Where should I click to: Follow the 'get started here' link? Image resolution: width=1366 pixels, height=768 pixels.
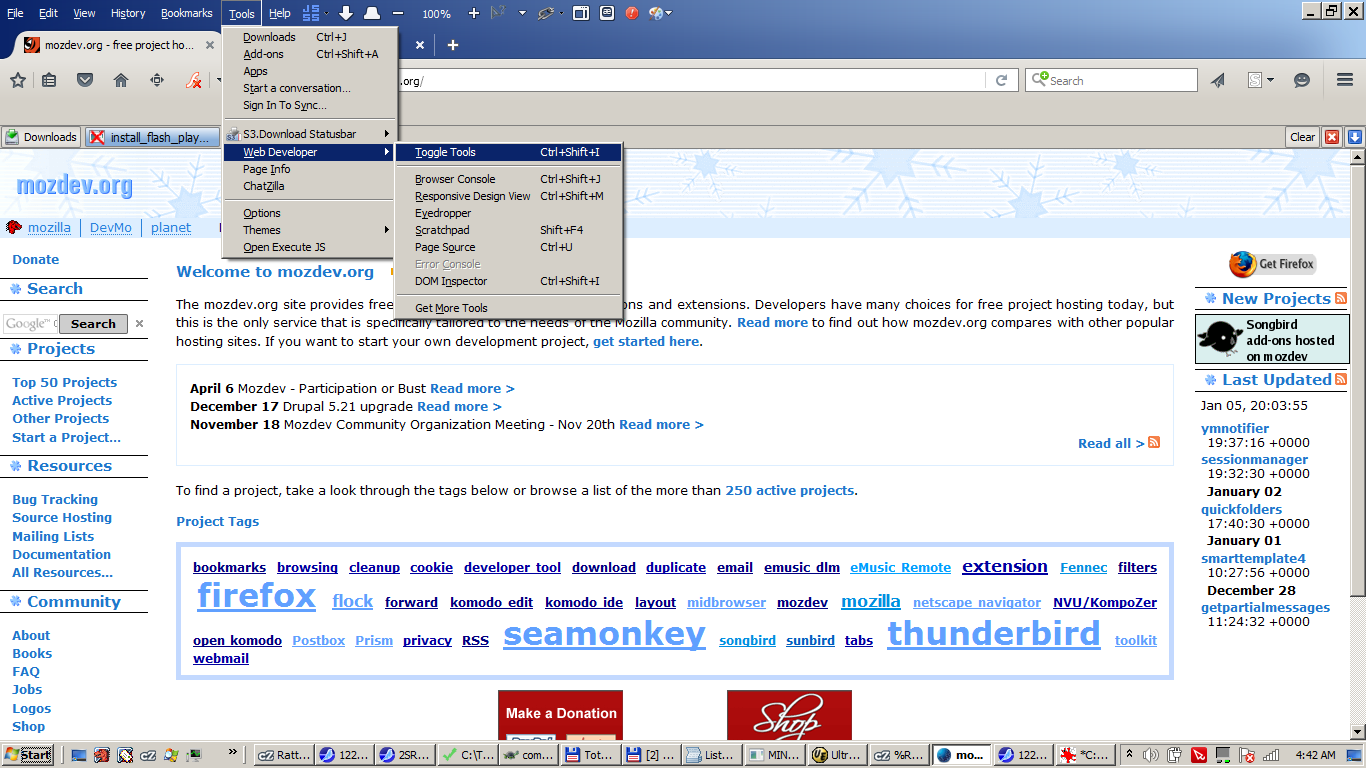pos(646,341)
